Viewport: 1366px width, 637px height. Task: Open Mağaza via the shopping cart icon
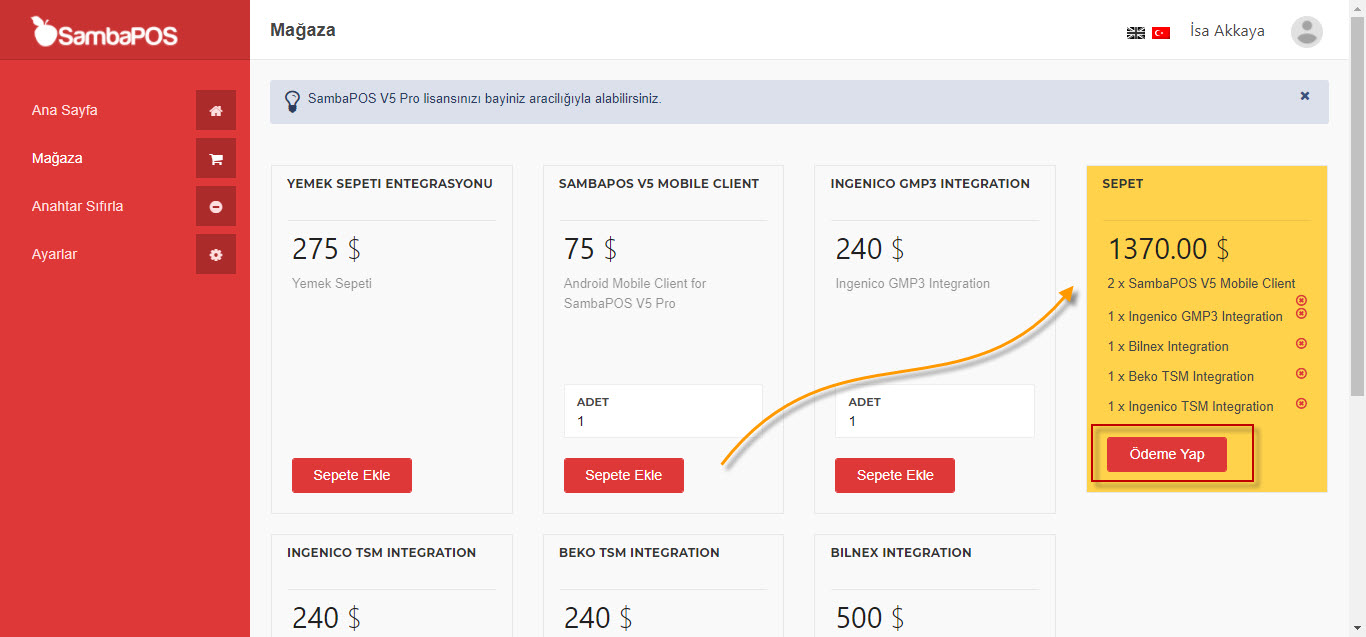216,158
